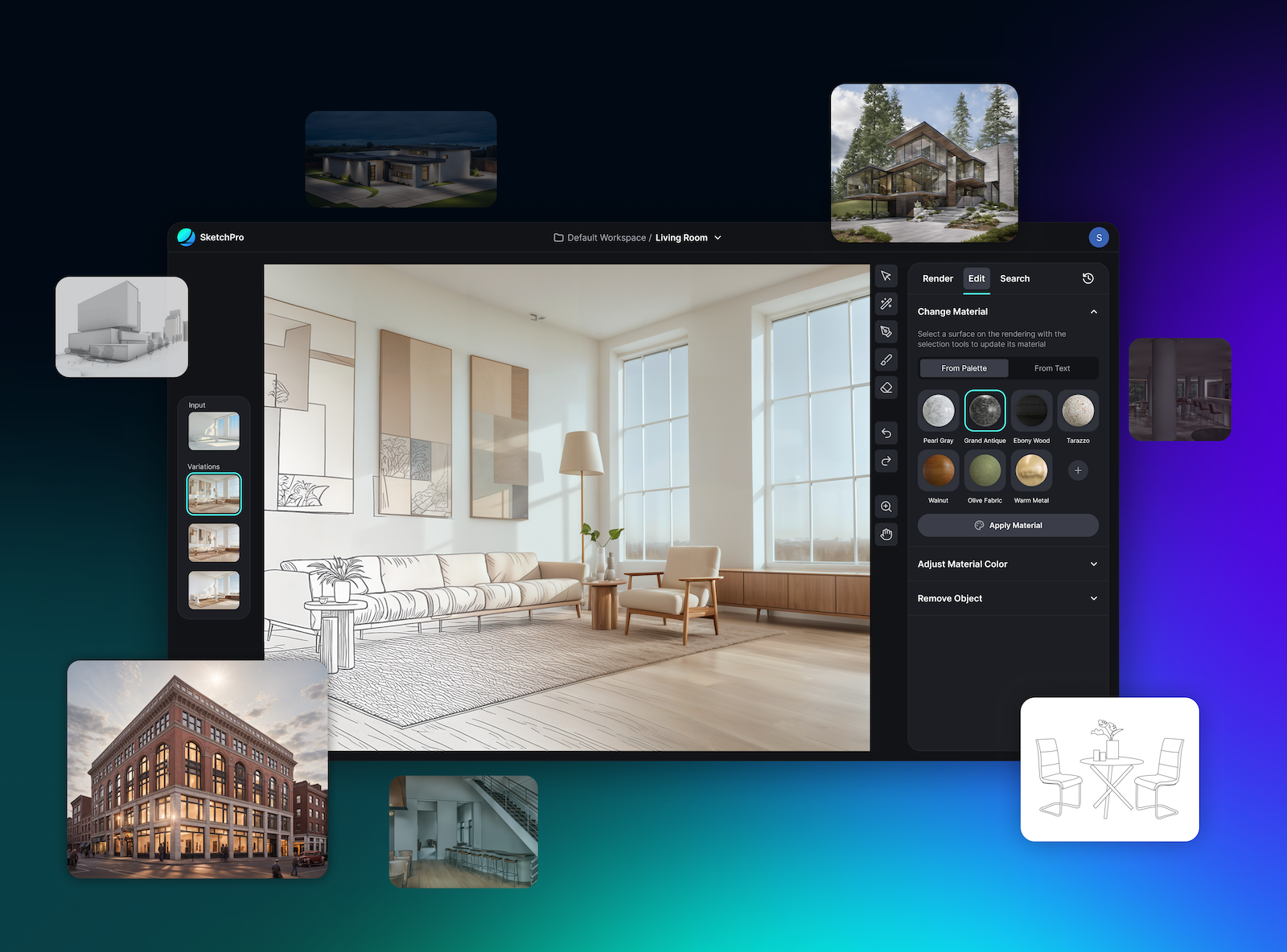
Task: Switch to From Palette option
Action: coord(964,368)
